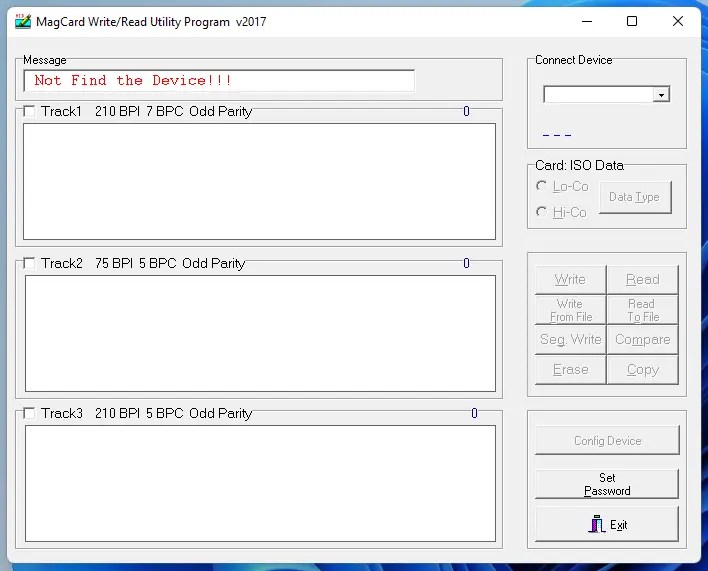Click the Copy button
The height and width of the screenshot is (571, 708).
click(643, 370)
